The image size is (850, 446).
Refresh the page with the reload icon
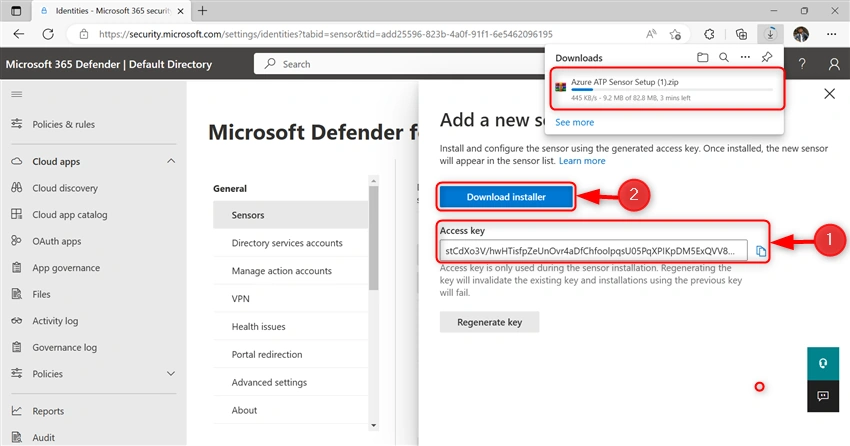48,34
